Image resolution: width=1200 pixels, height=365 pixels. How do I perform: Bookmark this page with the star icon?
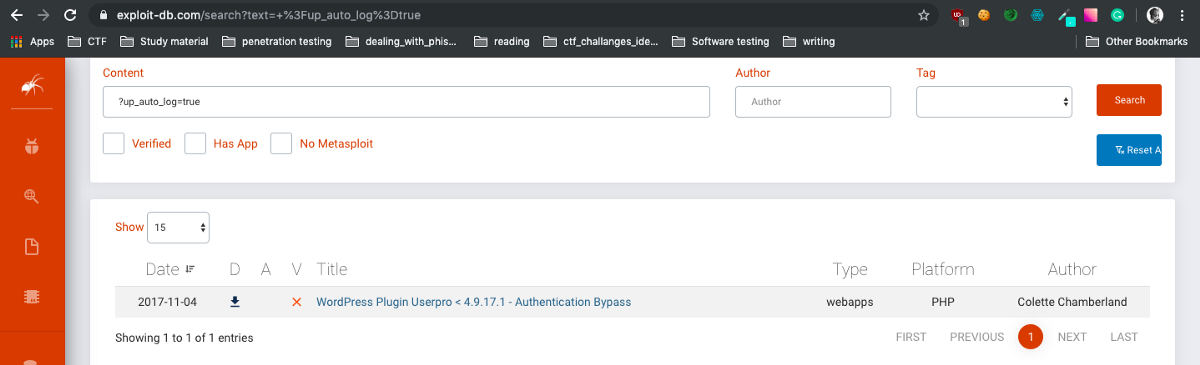click(x=924, y=15)
